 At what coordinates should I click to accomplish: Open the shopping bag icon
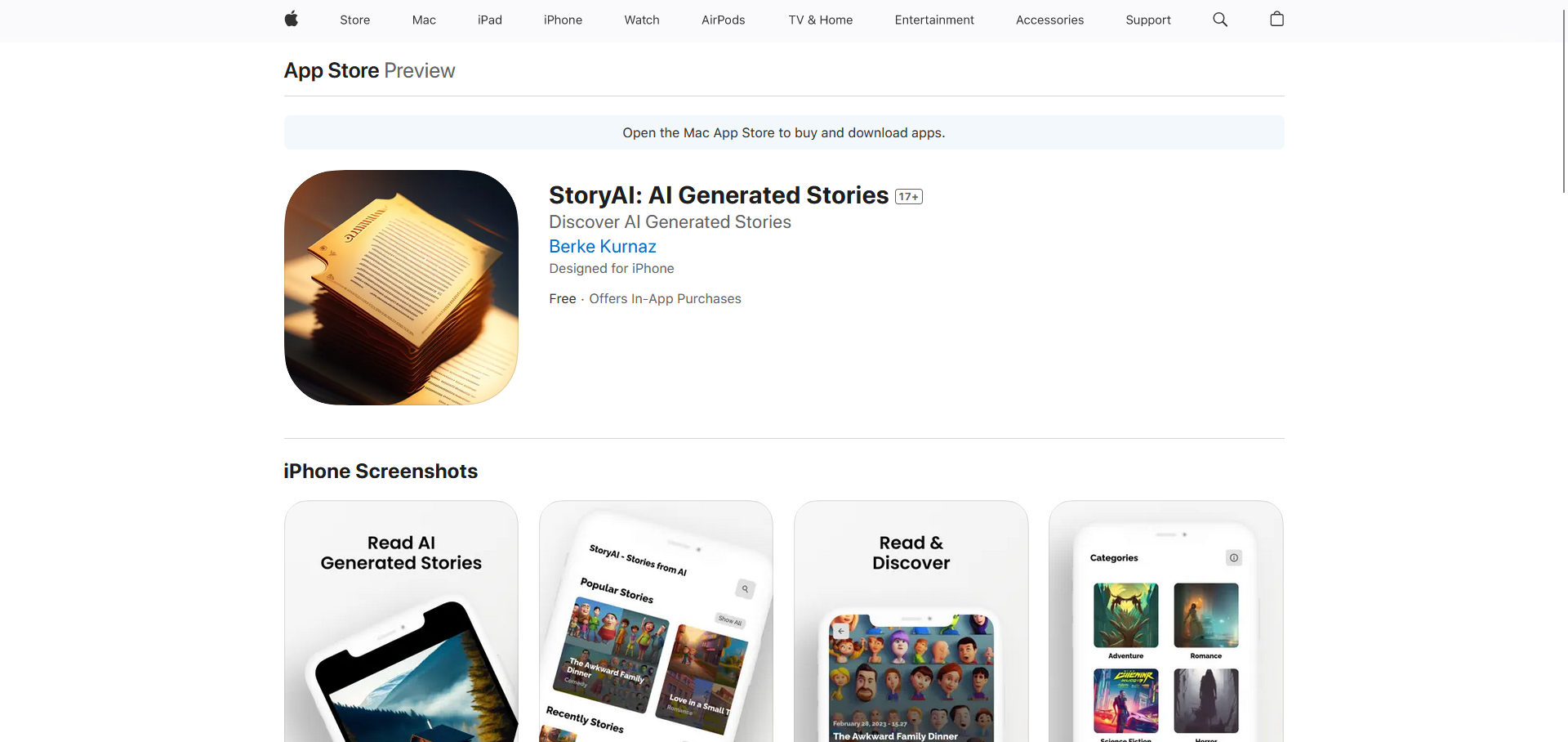click(x=1277, y=19)
